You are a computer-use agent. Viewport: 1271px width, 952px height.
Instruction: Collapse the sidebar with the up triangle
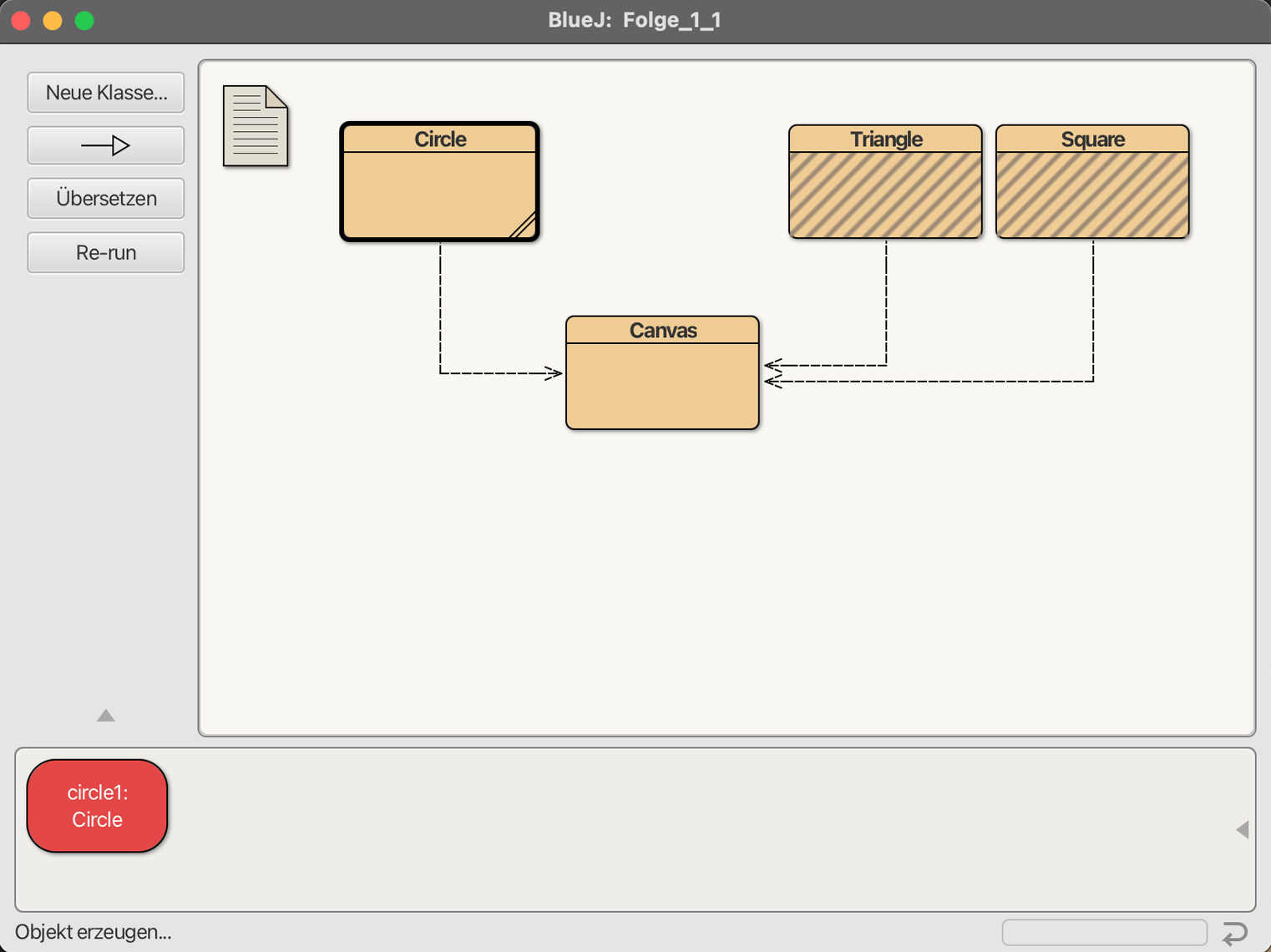105,716
